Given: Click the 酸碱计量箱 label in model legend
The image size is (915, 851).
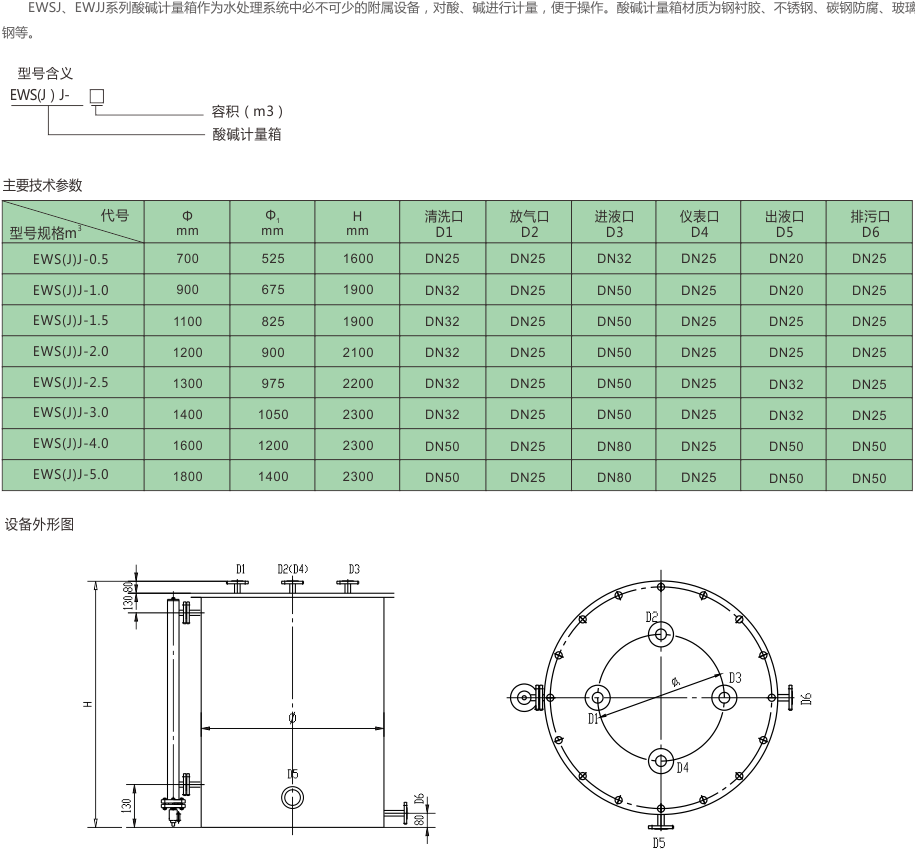Looking at the screenshot, I should coord(246,134).
